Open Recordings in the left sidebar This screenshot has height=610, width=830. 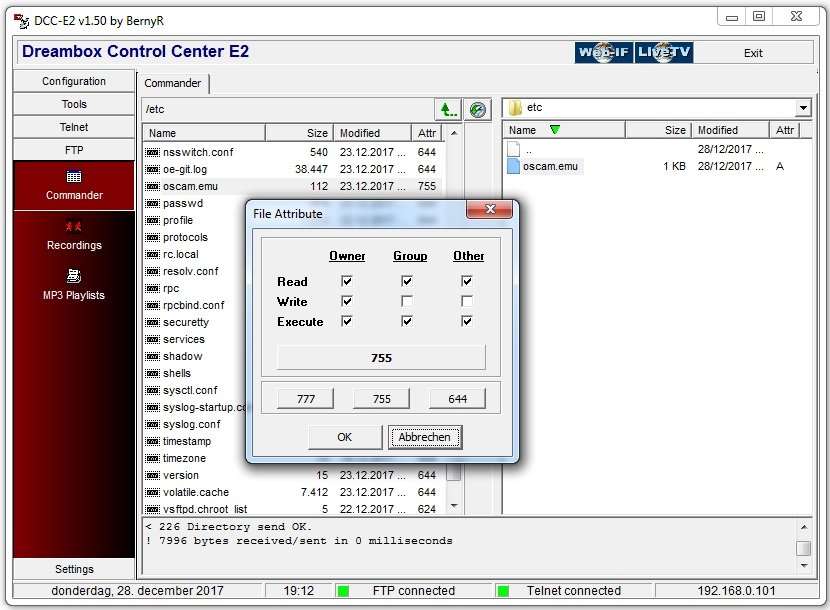pyautogui.click(x=74, y=235)
